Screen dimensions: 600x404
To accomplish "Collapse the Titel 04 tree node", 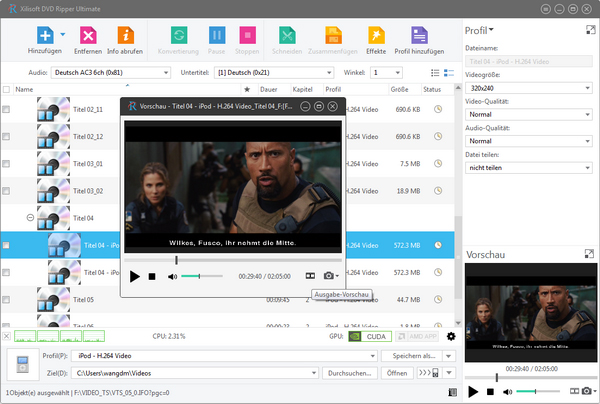I will [30, 218].
